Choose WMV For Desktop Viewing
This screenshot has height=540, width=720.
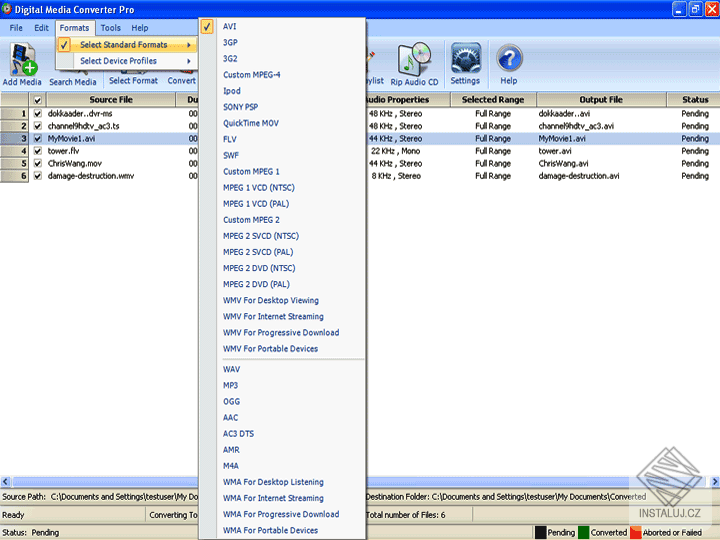[282, 300]
